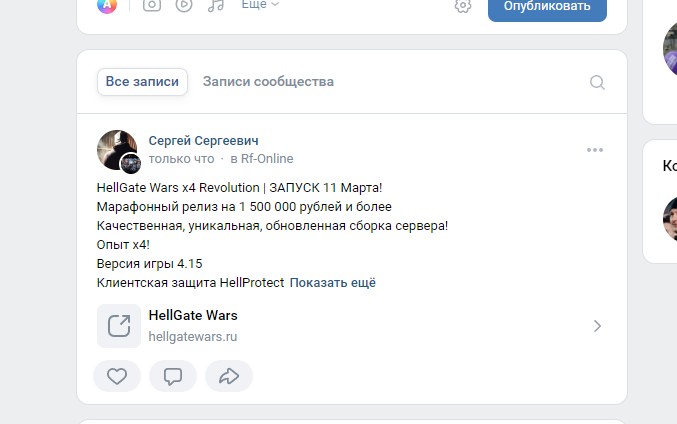Open three-dots menu on Сергей Сергеевич's post
677x424 pixels.
(x=595, y=150)
